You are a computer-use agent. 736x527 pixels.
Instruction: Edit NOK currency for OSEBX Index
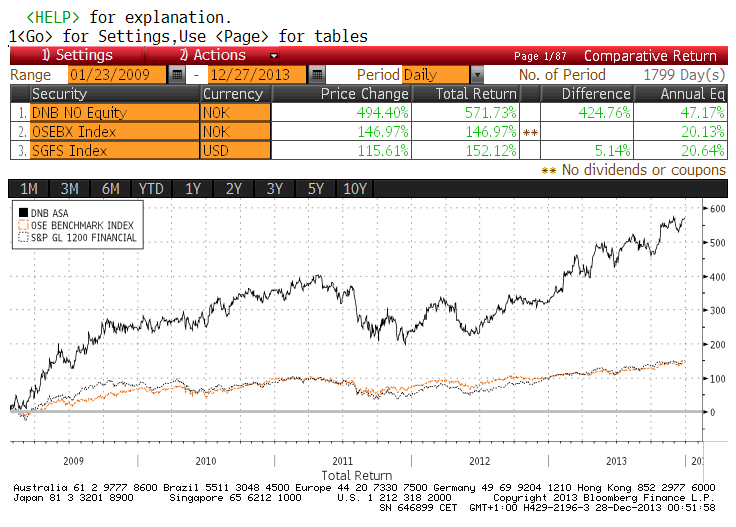pos(236,131)
